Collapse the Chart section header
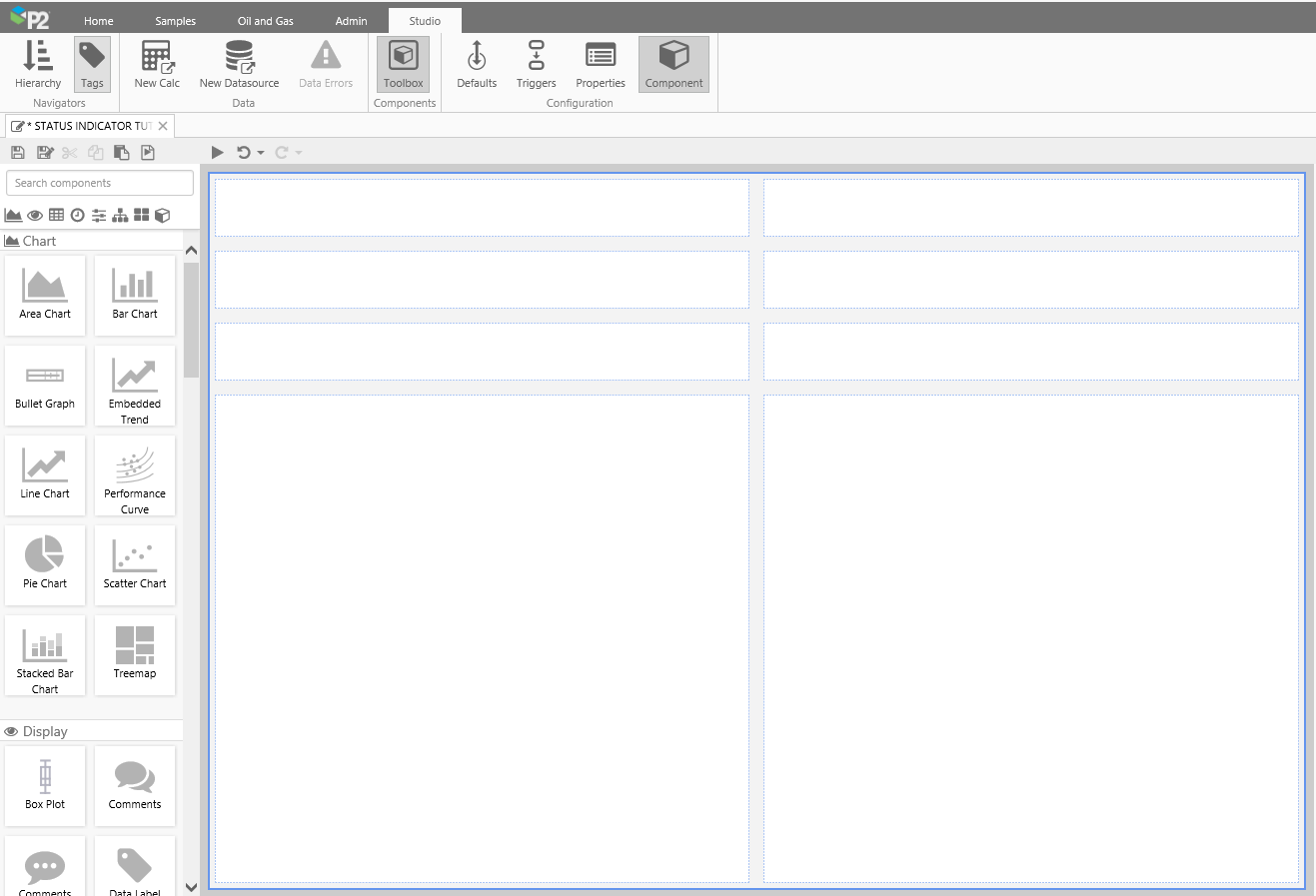The height and width of the screenshot is (896, 1316). tap(39, 241)
